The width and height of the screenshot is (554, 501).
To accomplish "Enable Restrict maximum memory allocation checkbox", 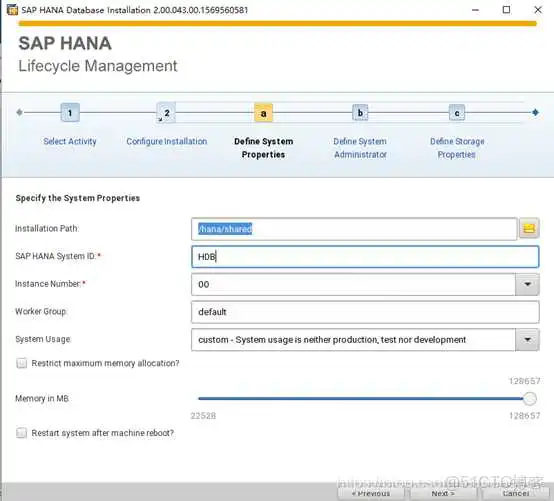I will (22, 363).
